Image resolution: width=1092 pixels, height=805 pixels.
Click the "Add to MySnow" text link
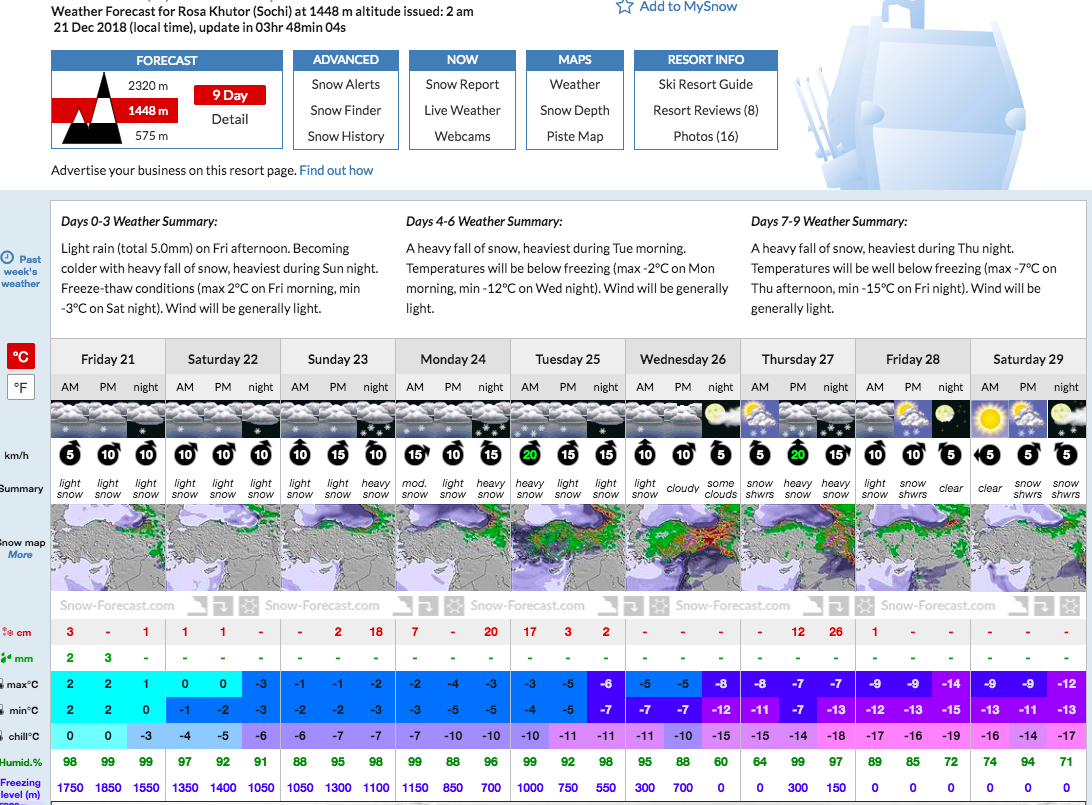point(688,6)
